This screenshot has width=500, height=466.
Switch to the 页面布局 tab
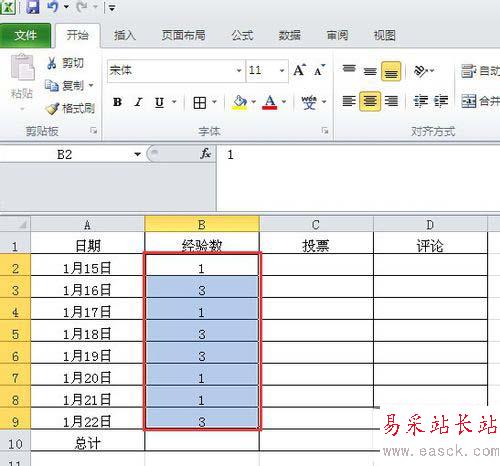click(x=183, y=35)
